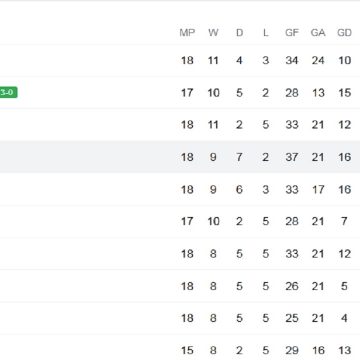Click the GA value 24
The height and width of the screenshot is (360, 360).
click(318, 60)
